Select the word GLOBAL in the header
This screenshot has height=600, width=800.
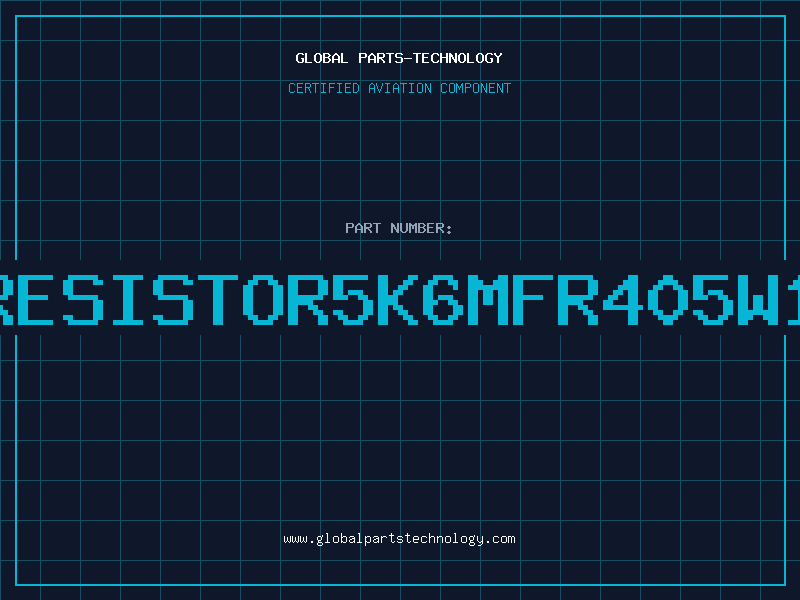tap(321, 58)
